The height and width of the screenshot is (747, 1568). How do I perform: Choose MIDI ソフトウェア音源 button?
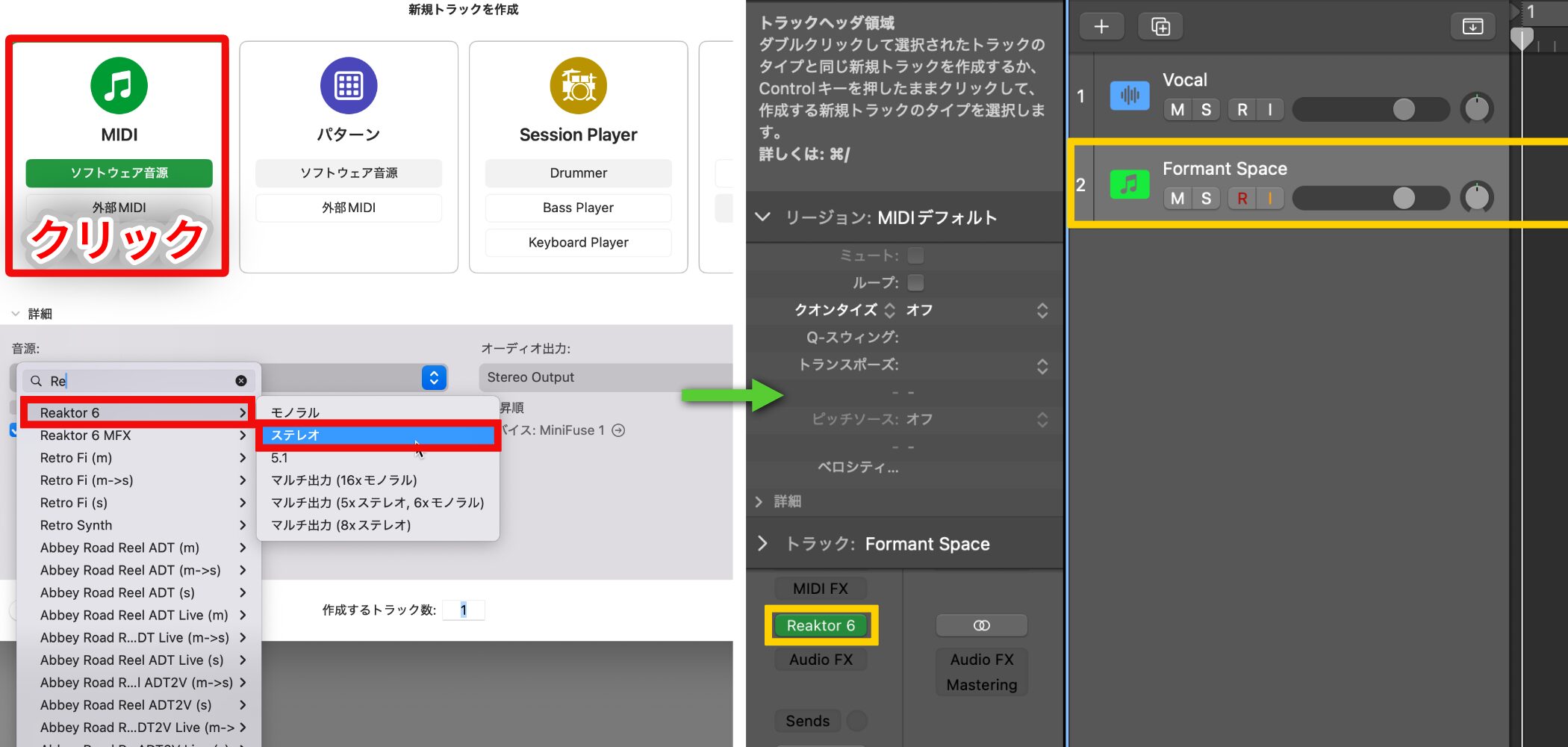click(x=119, y=173)
